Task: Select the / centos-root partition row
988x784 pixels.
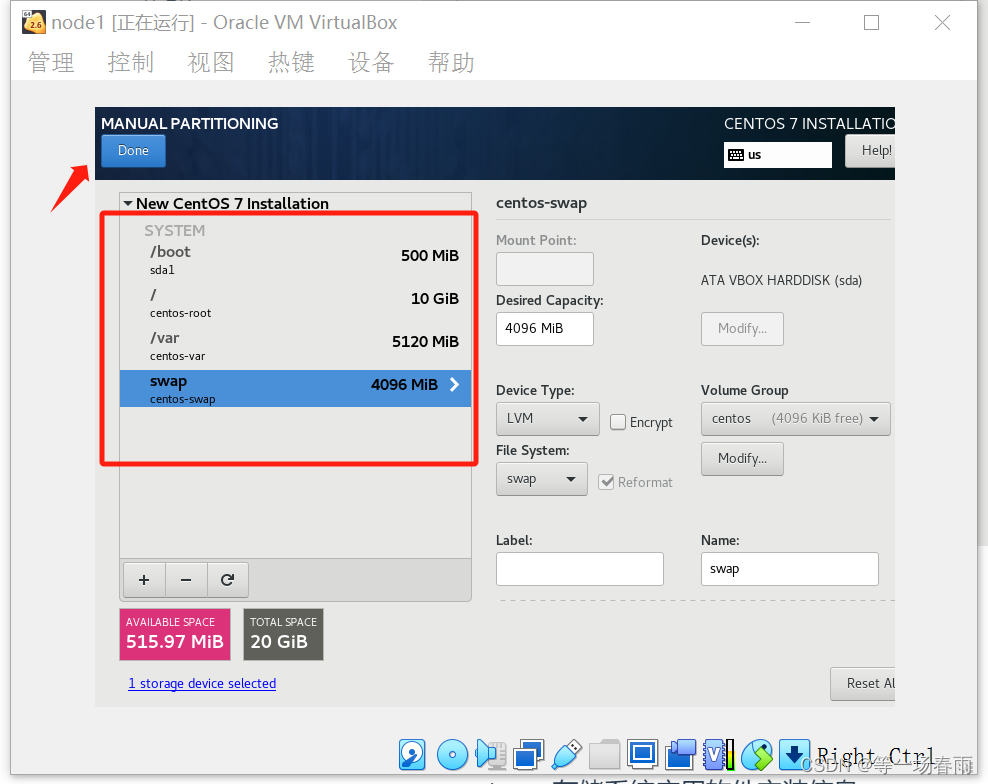Action: coord(296,303)
